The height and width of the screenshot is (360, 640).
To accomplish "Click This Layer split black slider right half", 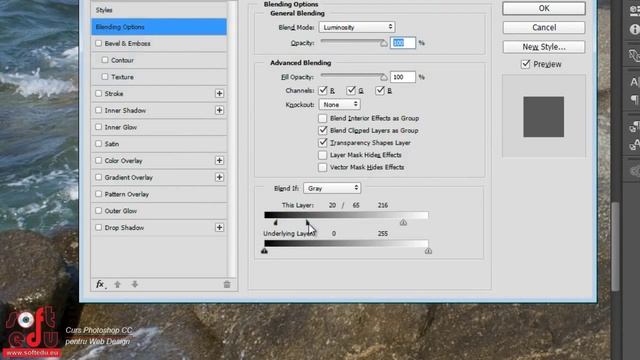I will coord(307,222).
